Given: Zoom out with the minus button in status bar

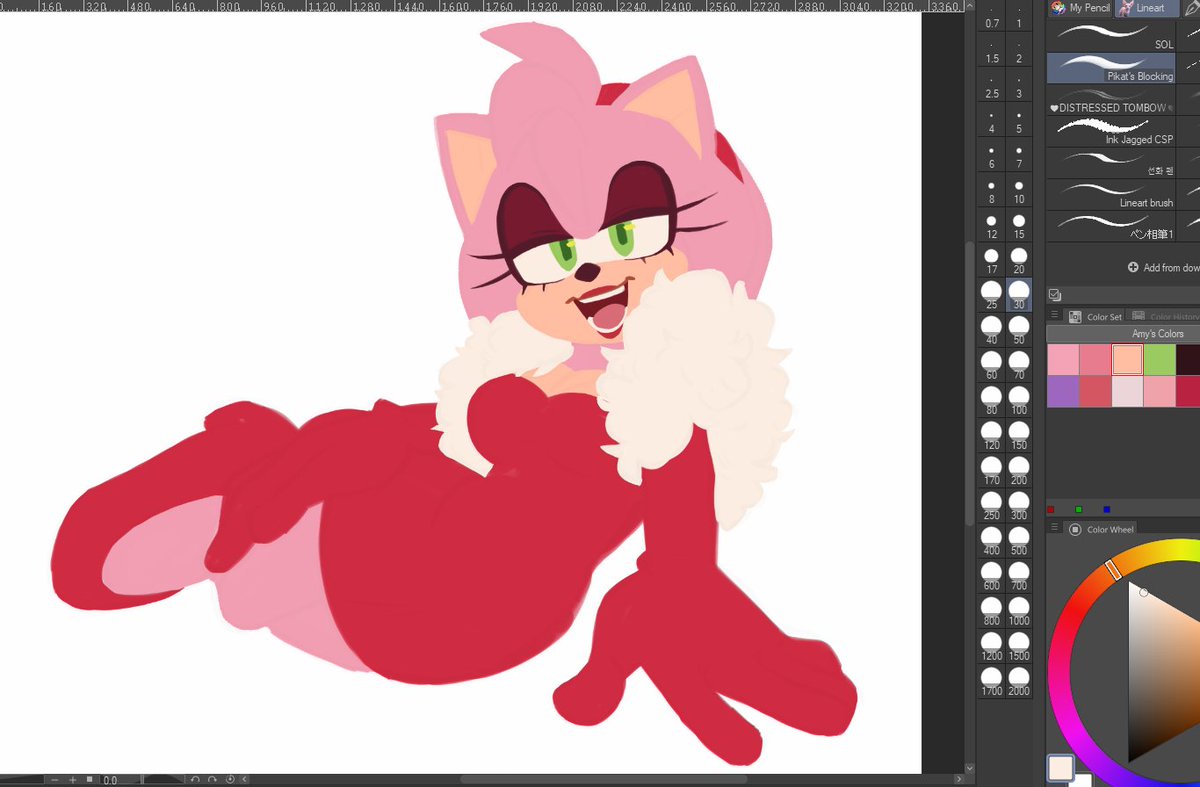Looking at the screenshot, I should (x=55, y=780).
